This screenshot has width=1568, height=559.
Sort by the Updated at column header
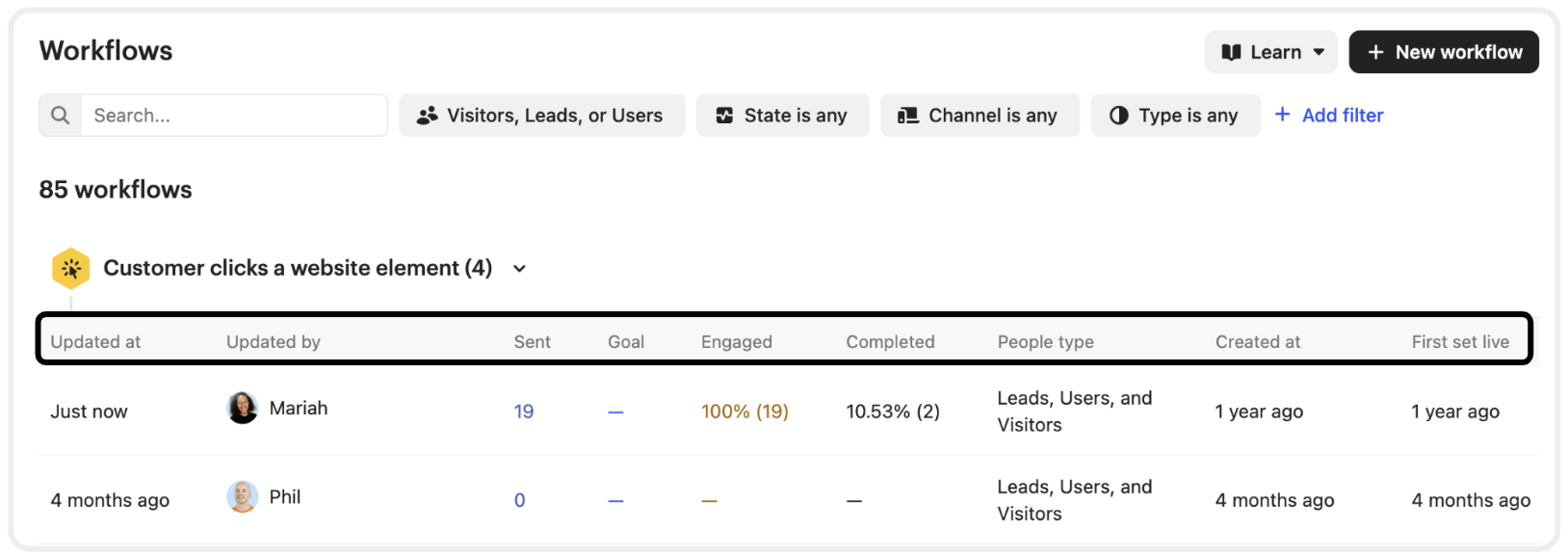click(95, 342)
